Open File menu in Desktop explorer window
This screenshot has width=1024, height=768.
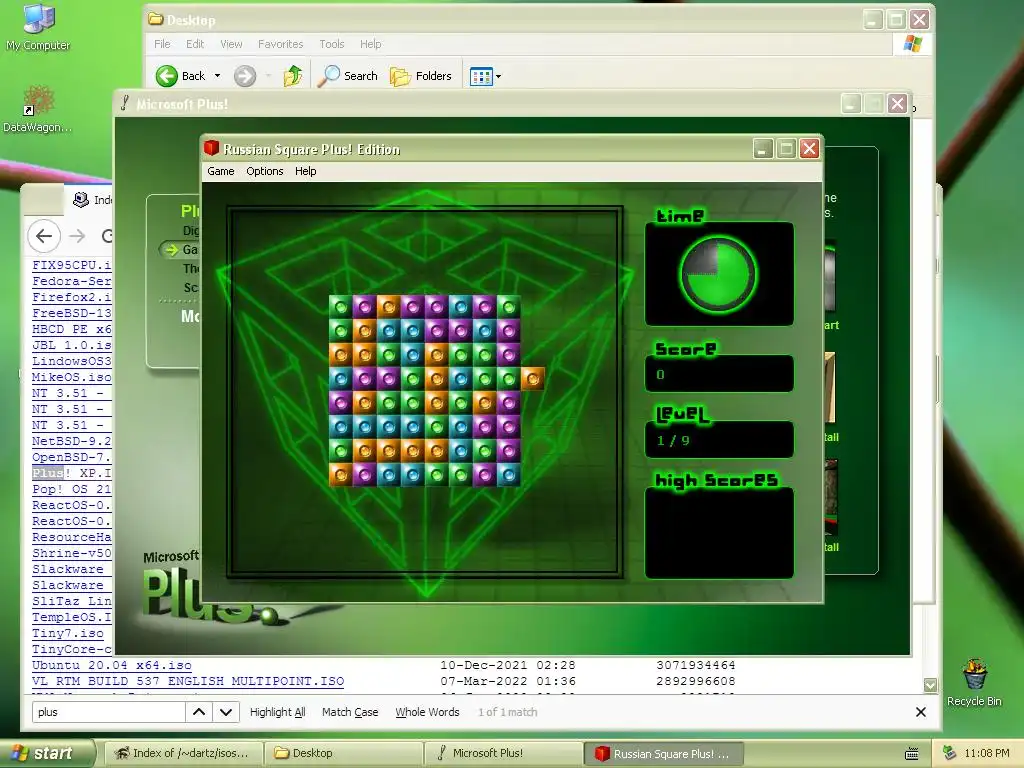click(x=162, y=44)
